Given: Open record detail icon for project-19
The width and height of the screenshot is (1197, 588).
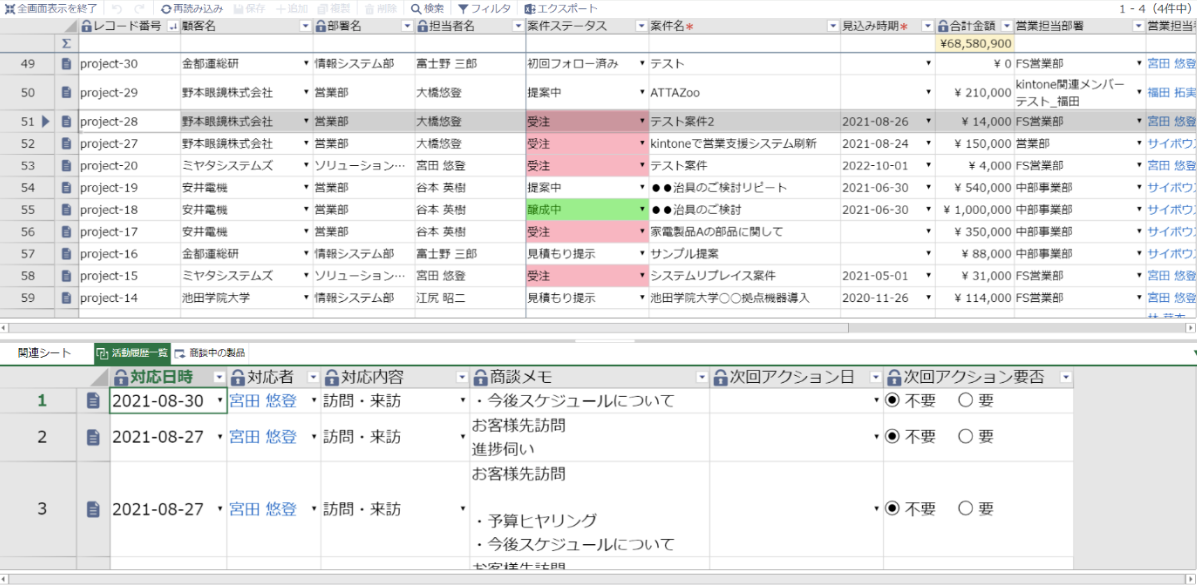Looking at the screenshot, I should click(x=66, y=187).
